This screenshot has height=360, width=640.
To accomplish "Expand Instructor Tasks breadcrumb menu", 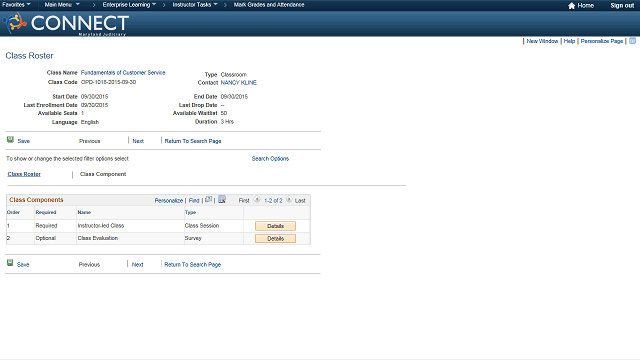I will point(195,5).
